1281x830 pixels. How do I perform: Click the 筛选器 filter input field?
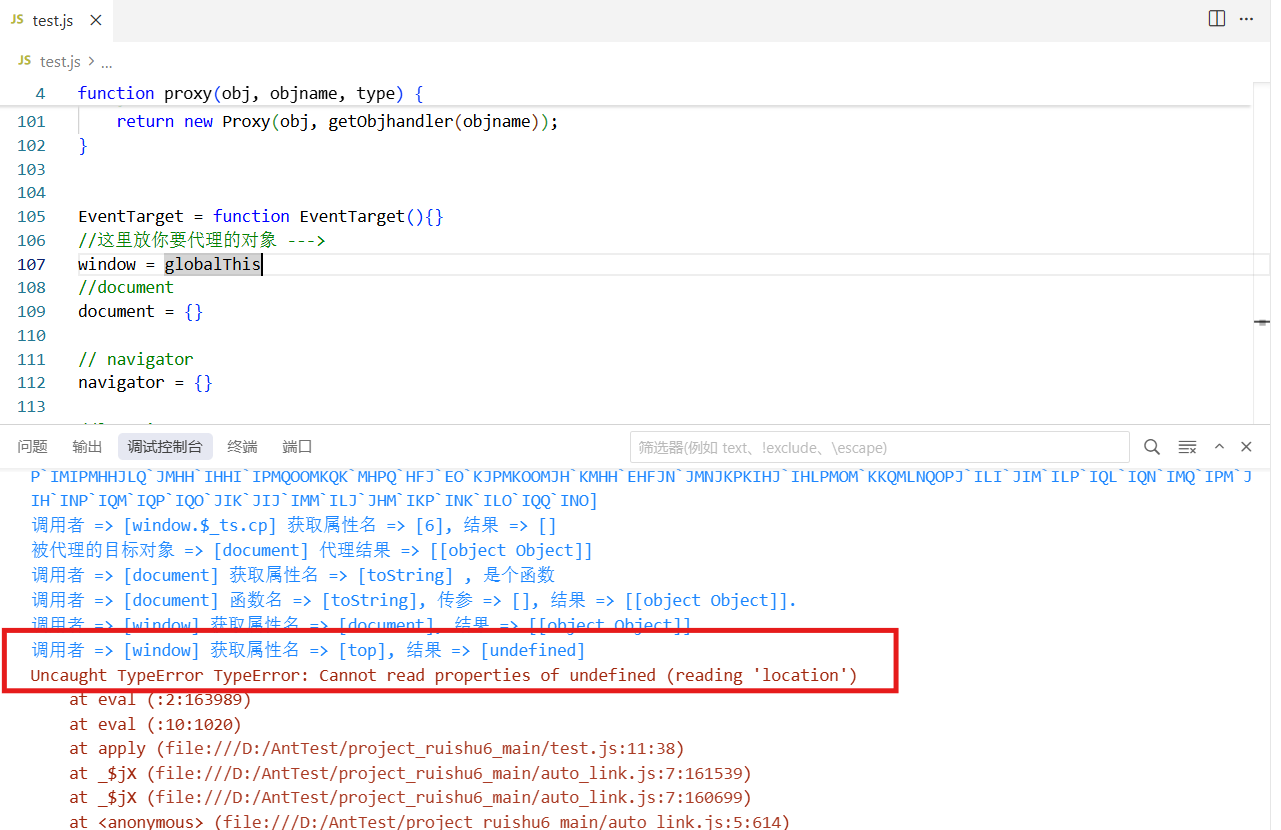point(879,447)
